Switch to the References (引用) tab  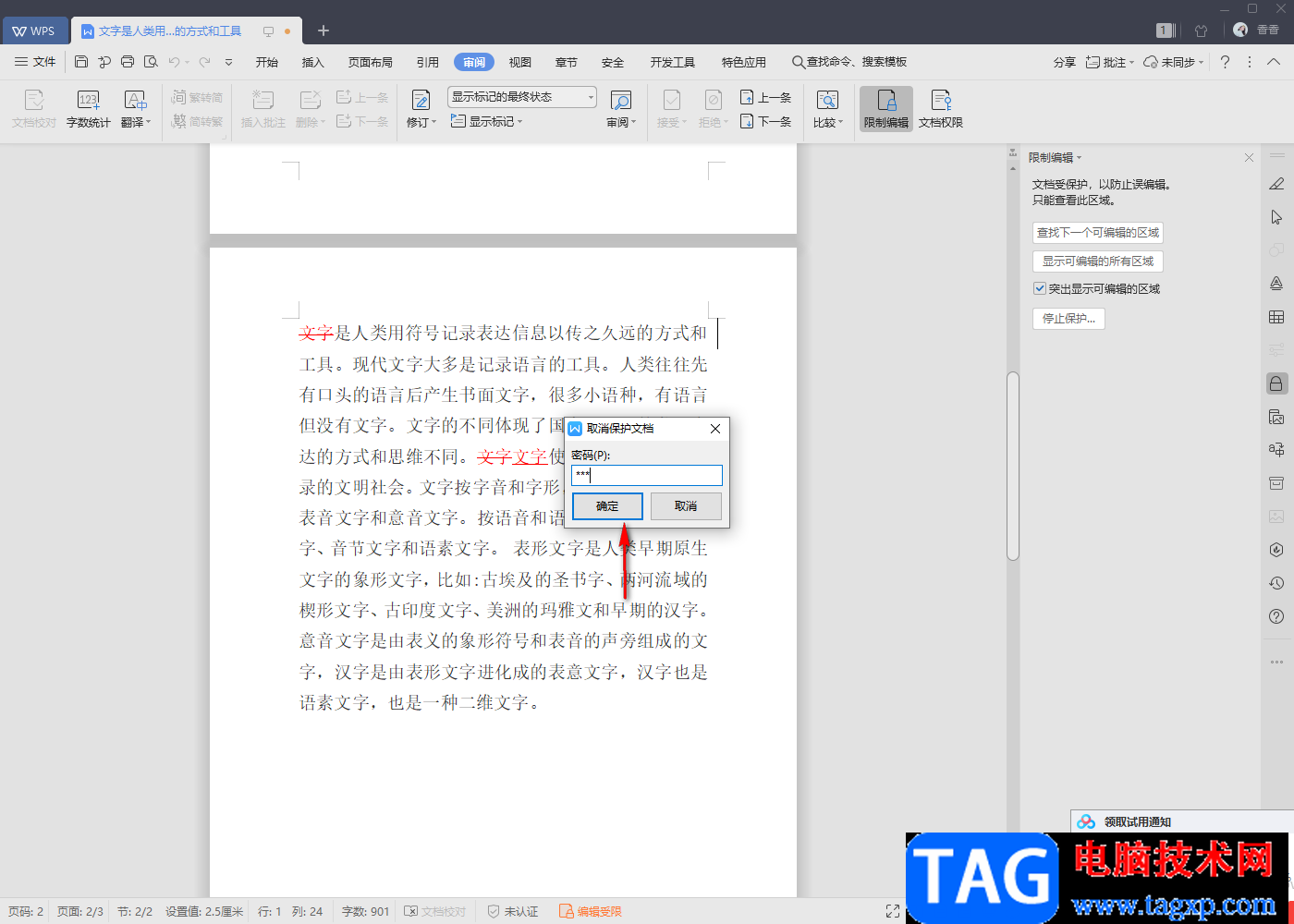[428, 62]
